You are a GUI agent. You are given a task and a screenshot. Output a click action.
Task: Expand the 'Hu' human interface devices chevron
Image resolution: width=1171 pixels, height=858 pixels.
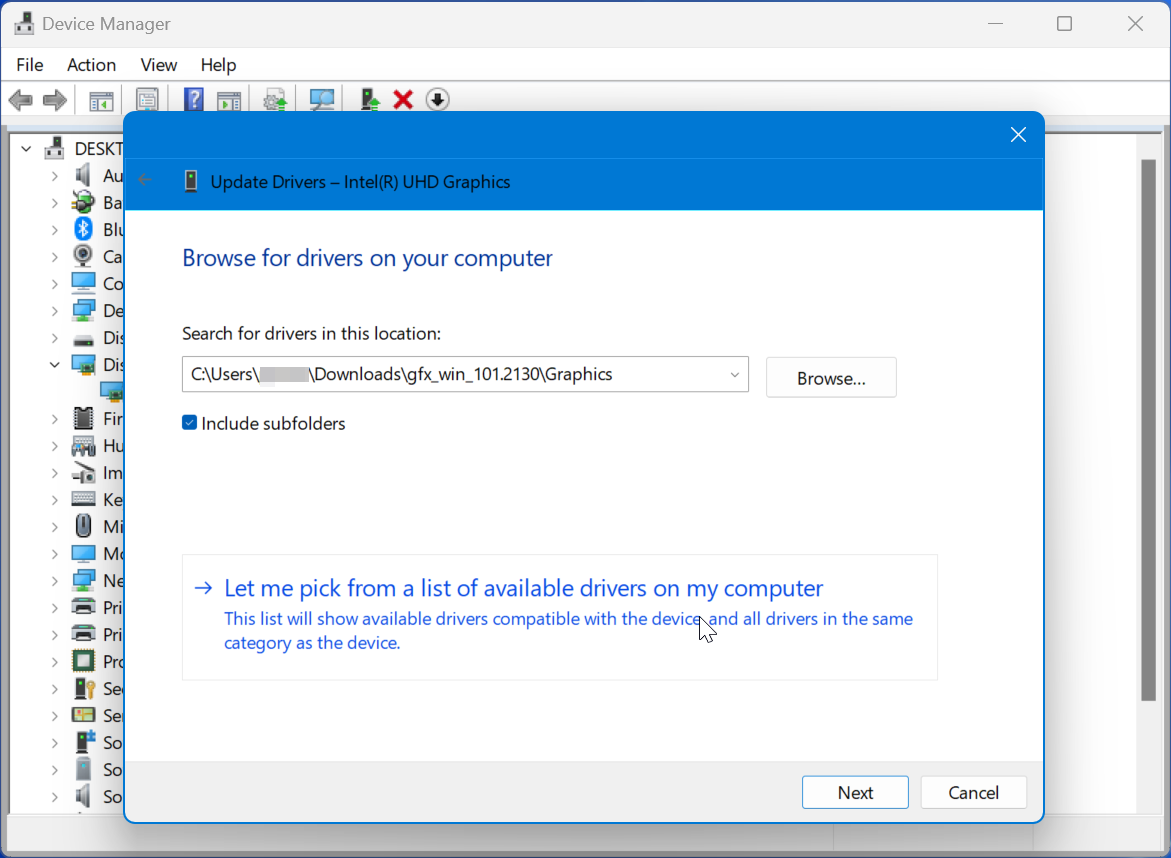[x=55, y=446]
